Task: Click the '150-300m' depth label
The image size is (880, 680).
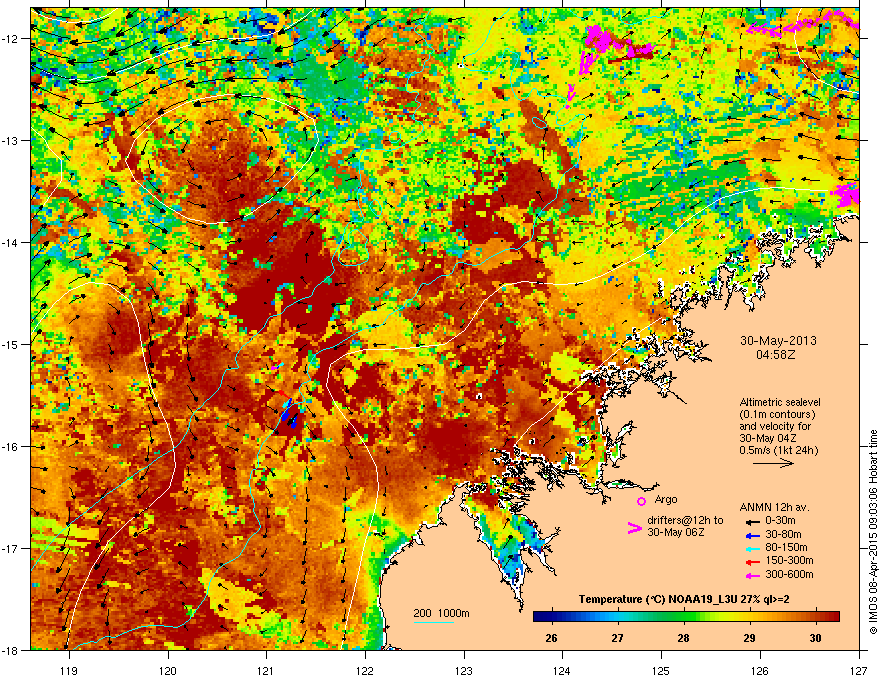Action: 789,560
